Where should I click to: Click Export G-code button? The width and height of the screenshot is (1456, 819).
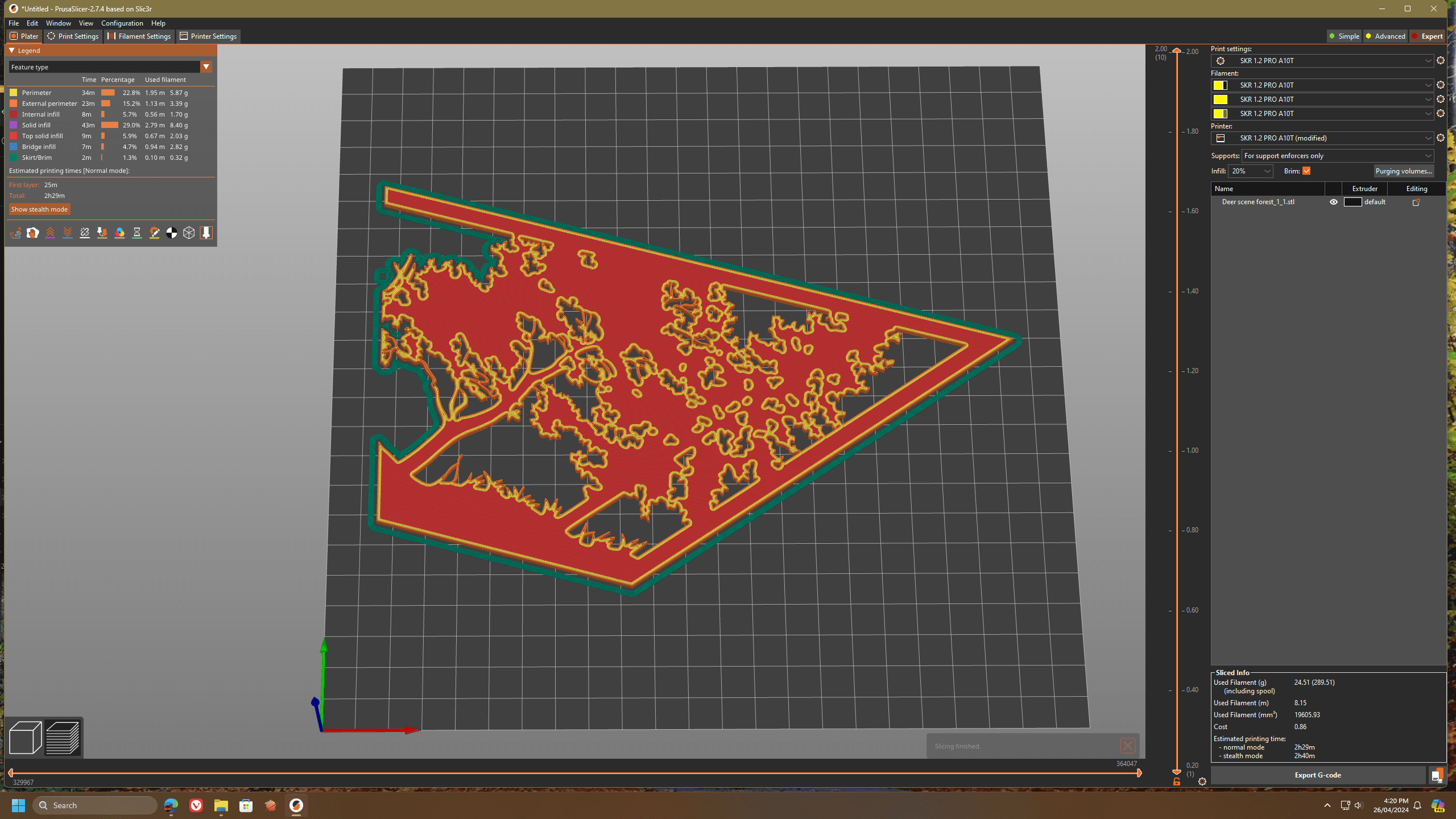(1318, 775)
